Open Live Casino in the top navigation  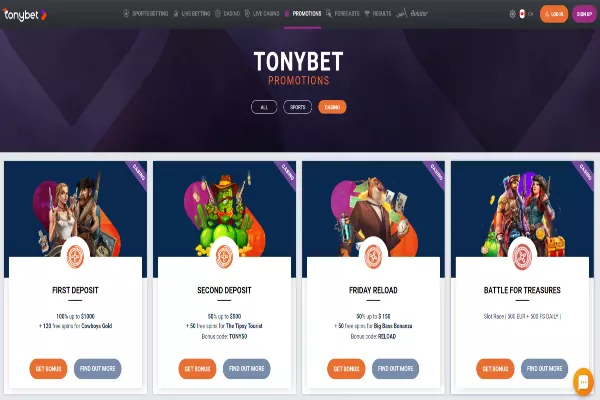pyautogui.click(x=262, y=14)
